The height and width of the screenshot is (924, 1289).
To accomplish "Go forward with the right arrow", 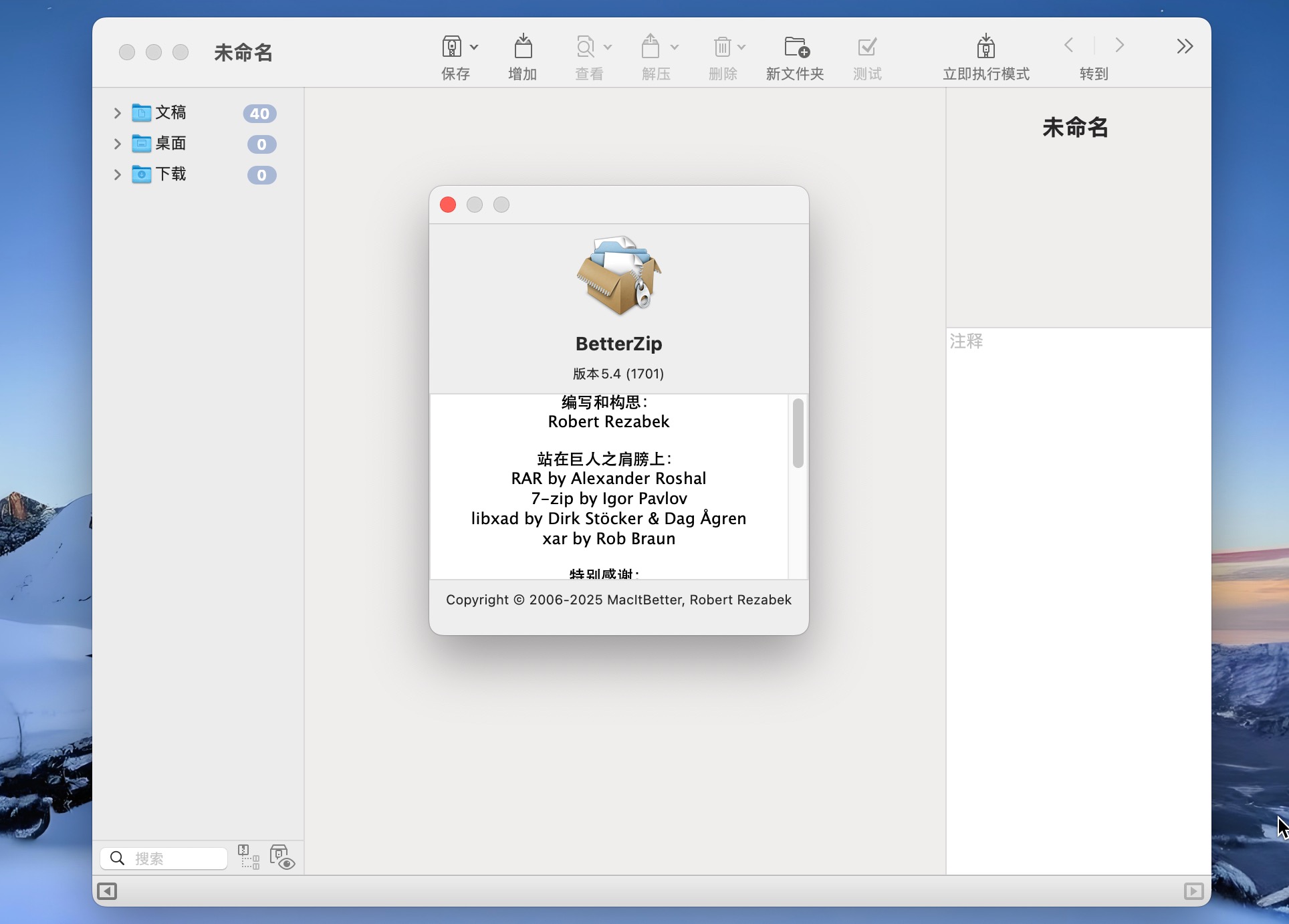I will click(x=1119, y=45).
